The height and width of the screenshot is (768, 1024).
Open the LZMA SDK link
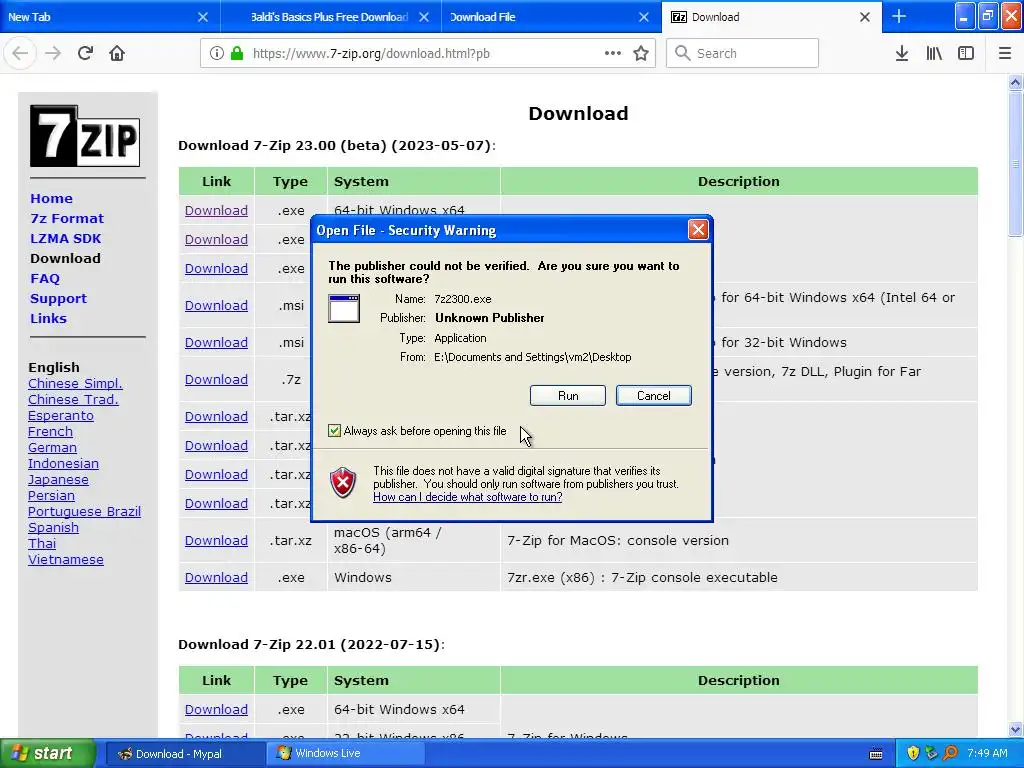pos(65,239)
